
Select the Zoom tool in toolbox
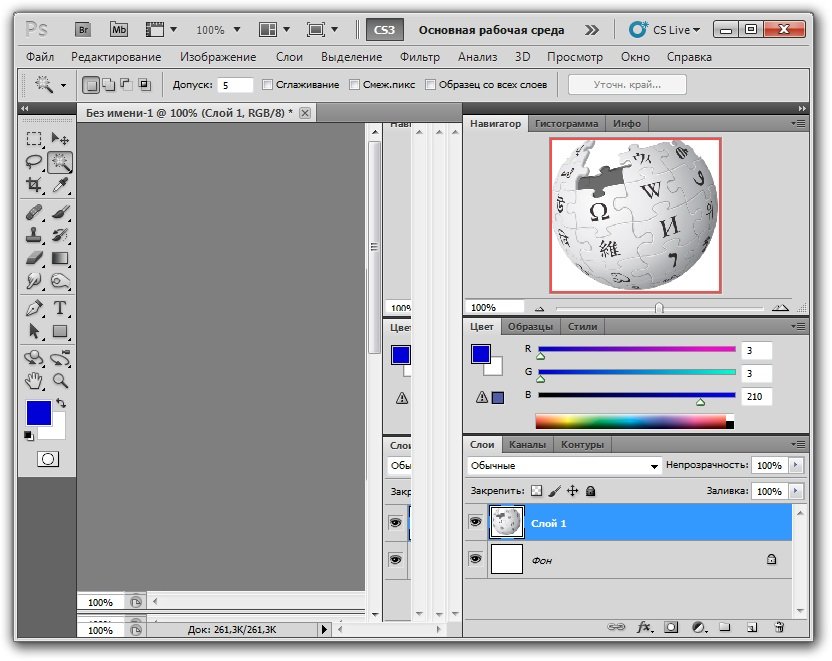(60, 381)
